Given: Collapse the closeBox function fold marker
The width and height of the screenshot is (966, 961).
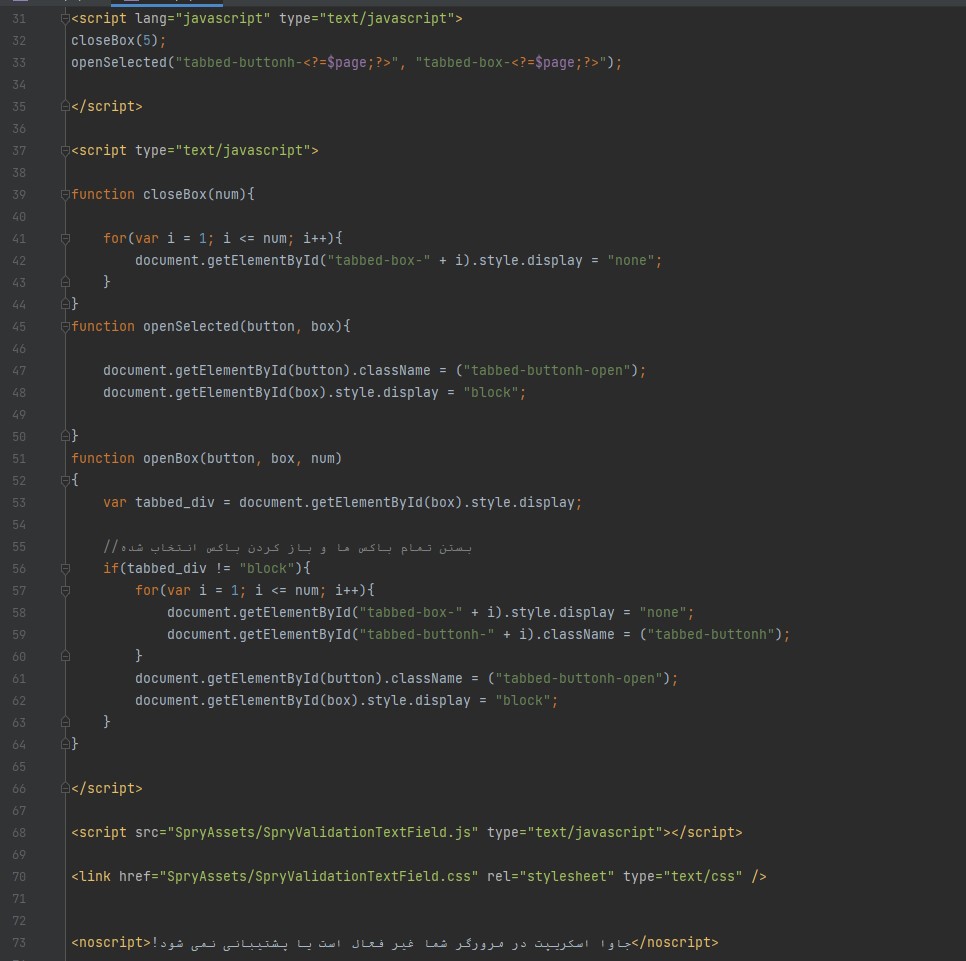Looking at the screenshot, I should [x=66, y=195].
